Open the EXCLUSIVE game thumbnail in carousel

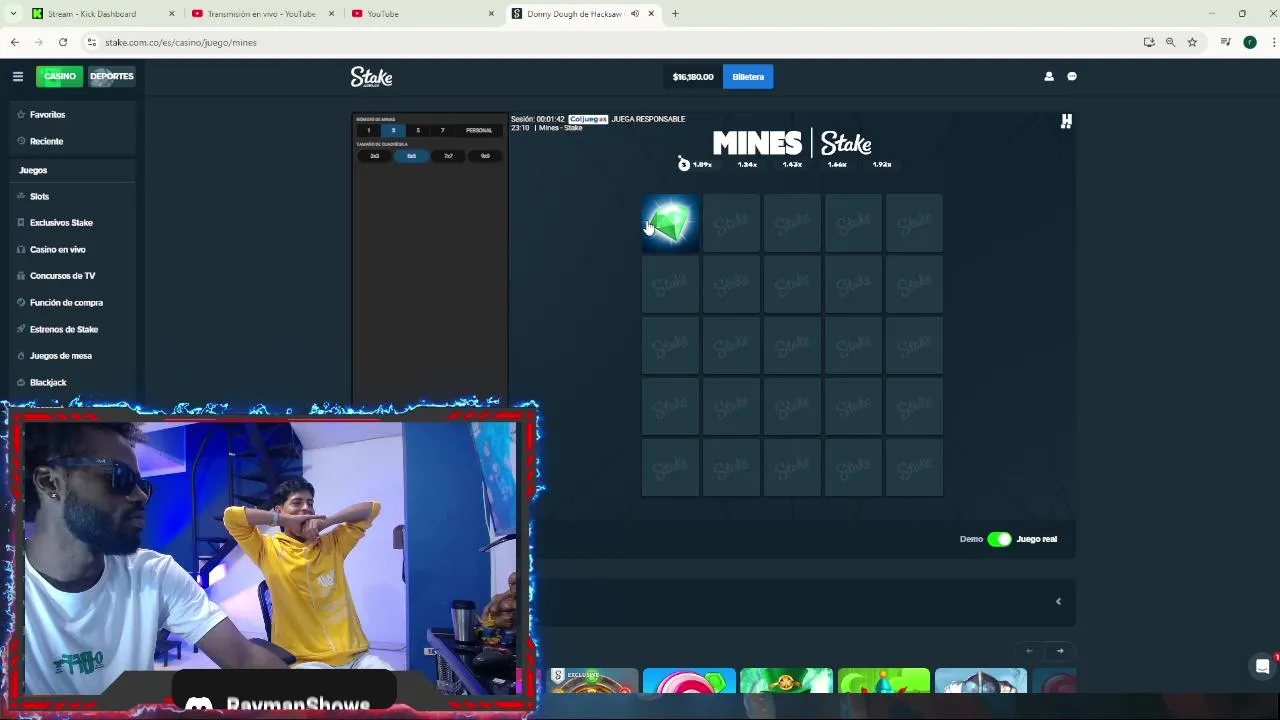tap(594, 681)
